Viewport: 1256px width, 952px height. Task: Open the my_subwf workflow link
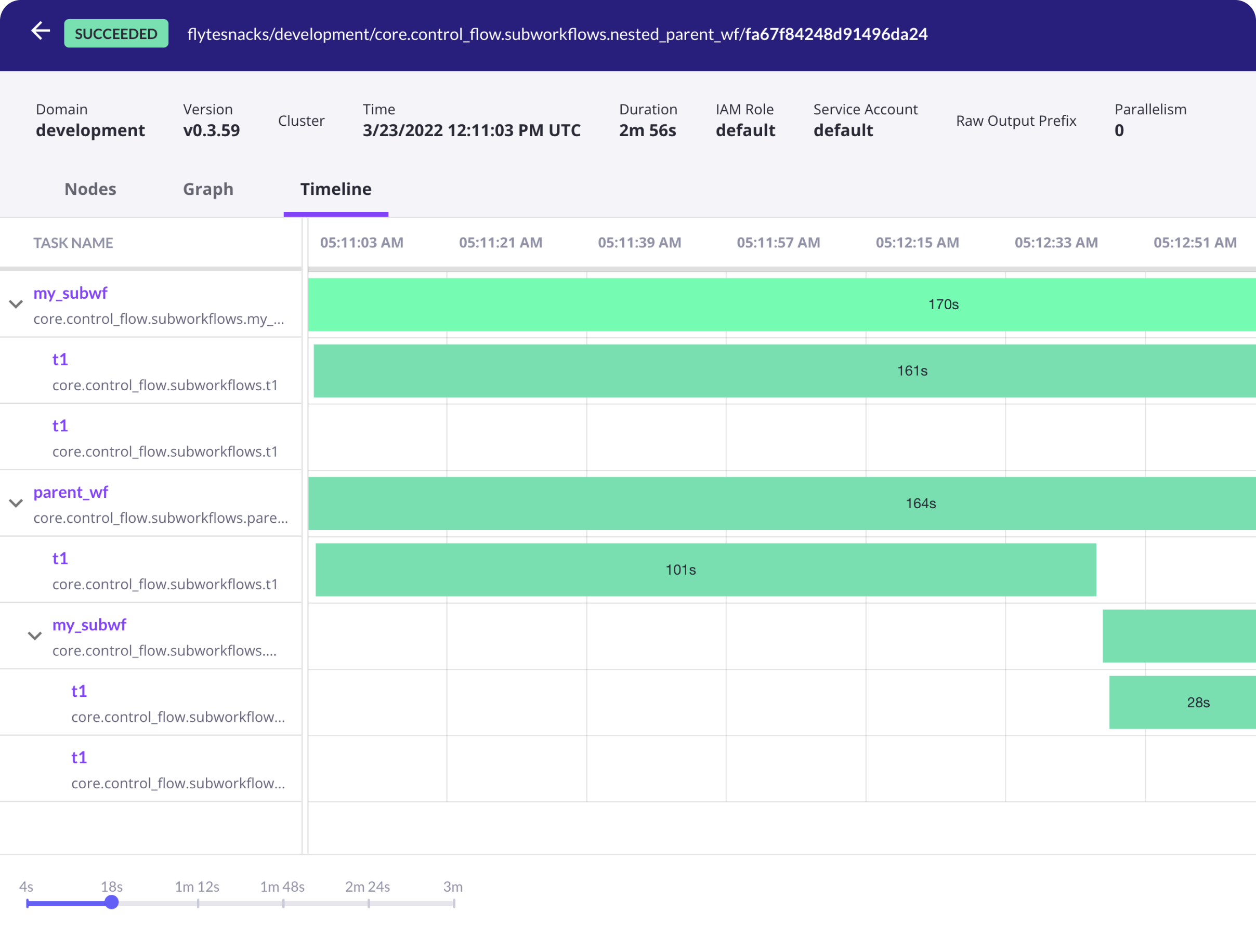coord(70,293)
